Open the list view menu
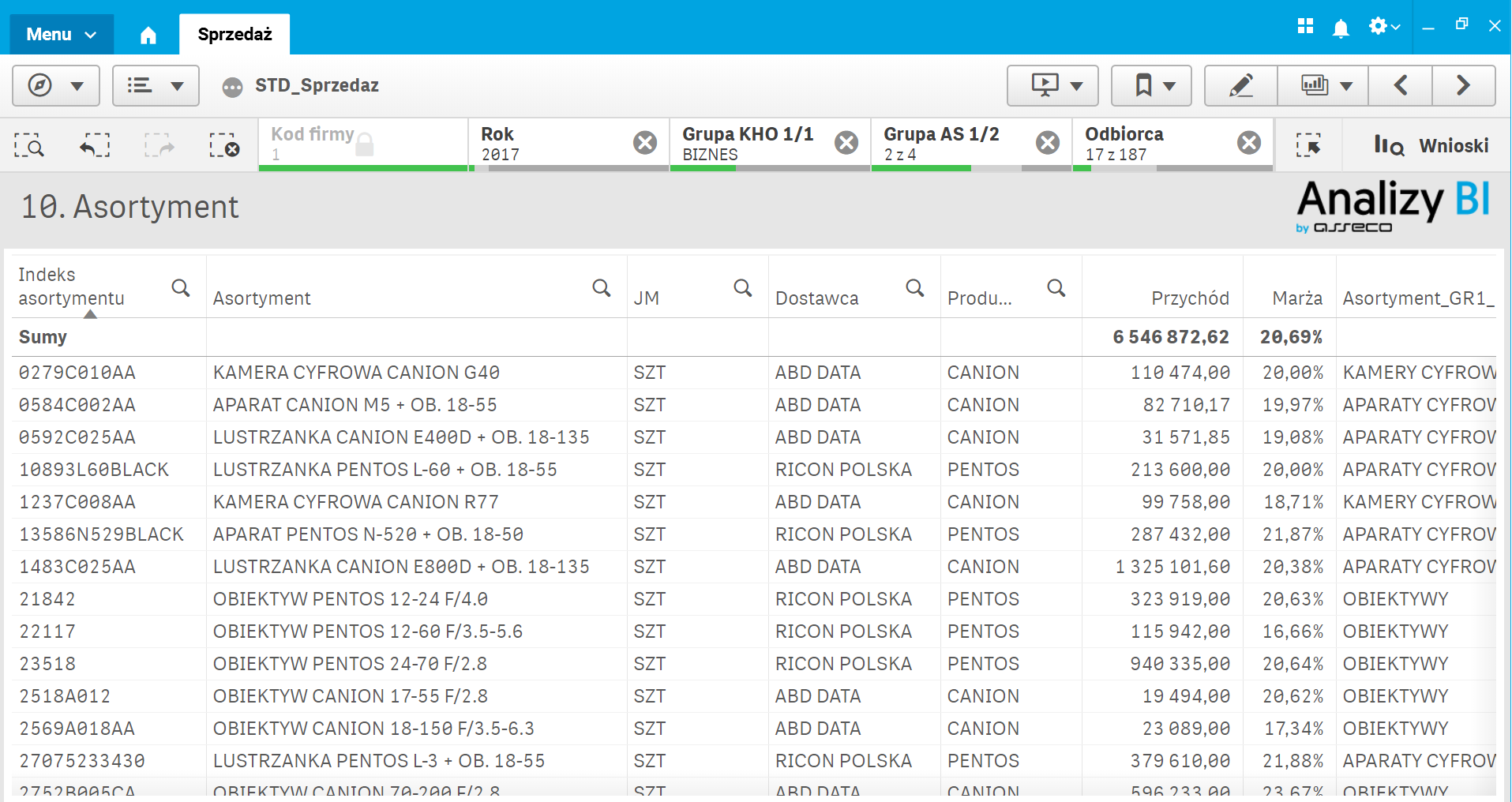Screen dimensions: 1512x802 [156, 85]
